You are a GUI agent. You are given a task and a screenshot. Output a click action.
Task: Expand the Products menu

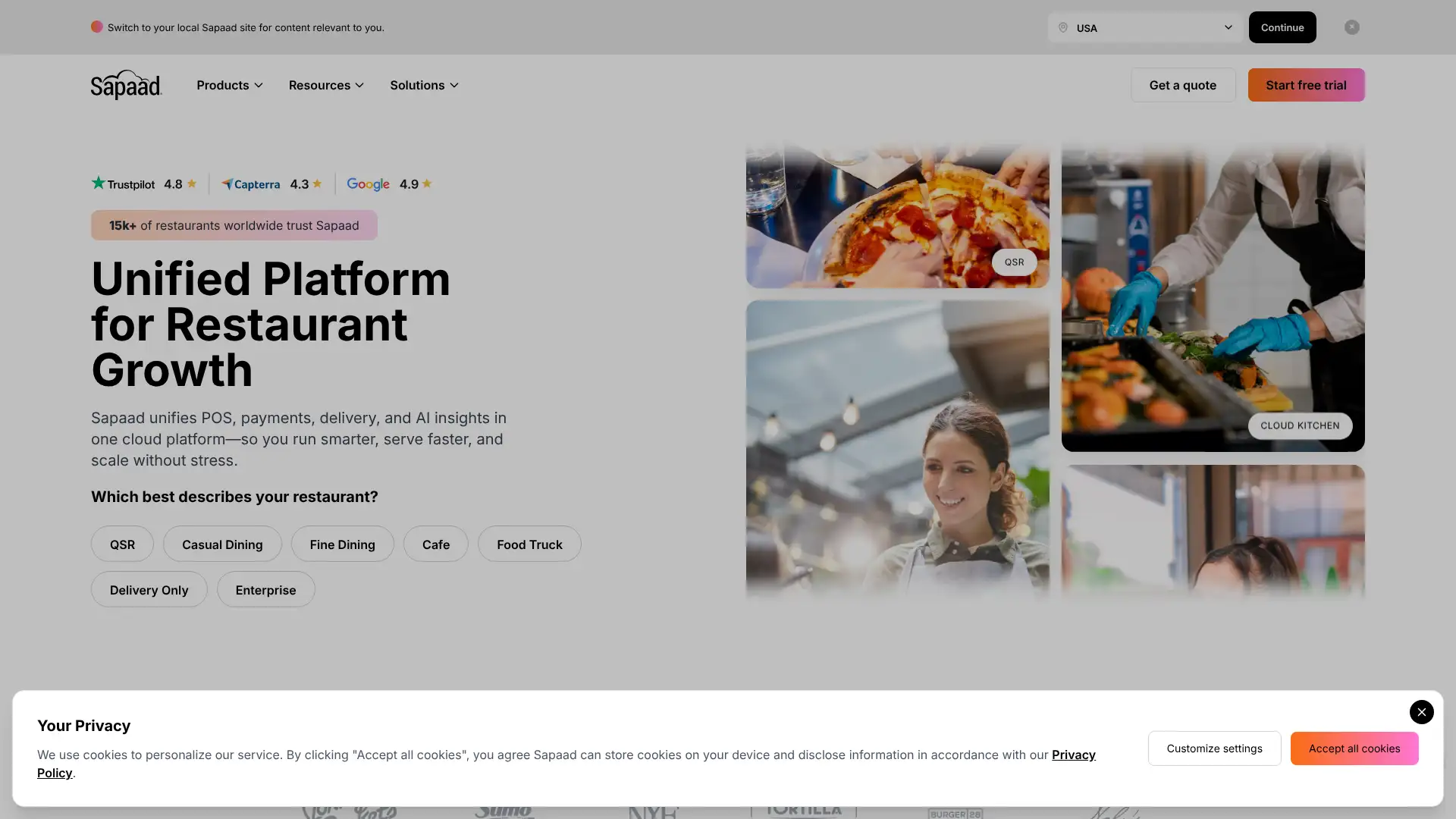pos(230,85)
